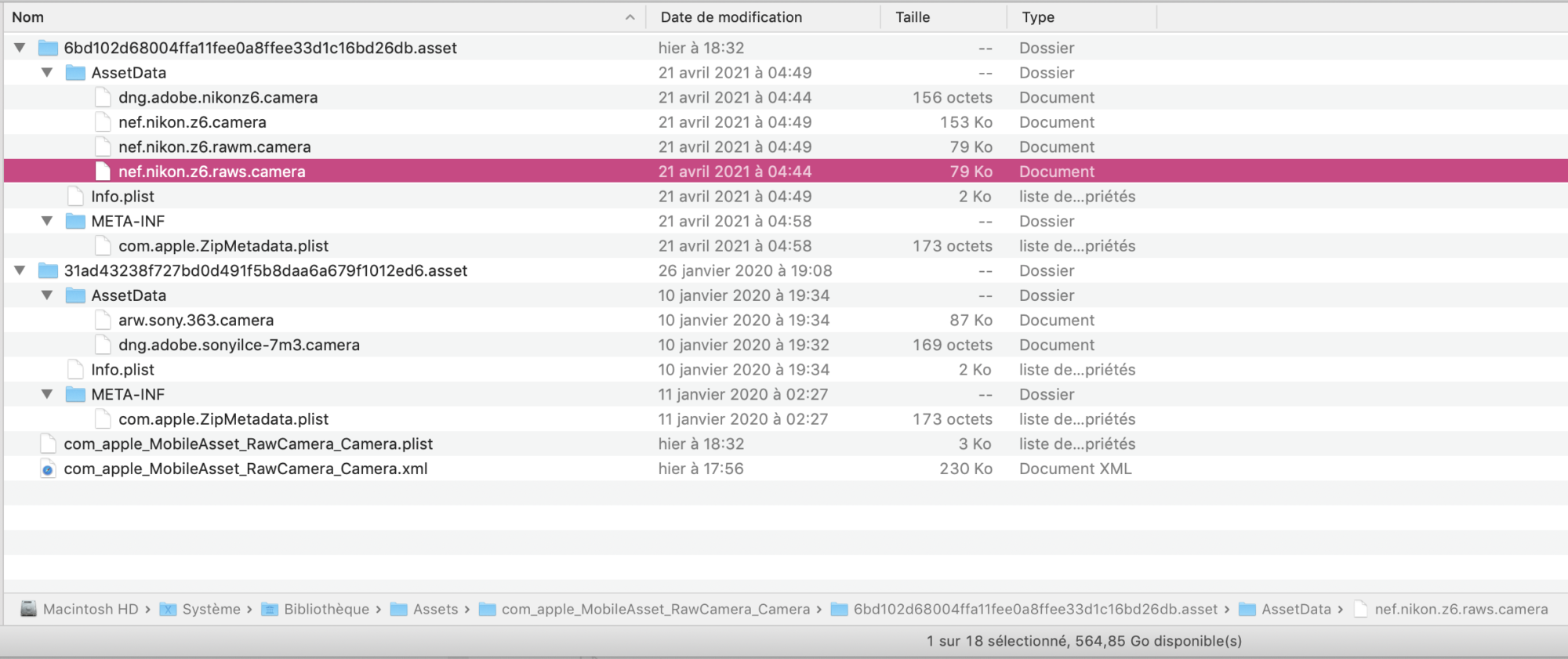This screenshot has width=1568, height=659.
Task: Collapse the 6bd102d68004ffa11fee0a8ffee33d1c16bd26db.asset folder triangle
Action: coord(20,48)
